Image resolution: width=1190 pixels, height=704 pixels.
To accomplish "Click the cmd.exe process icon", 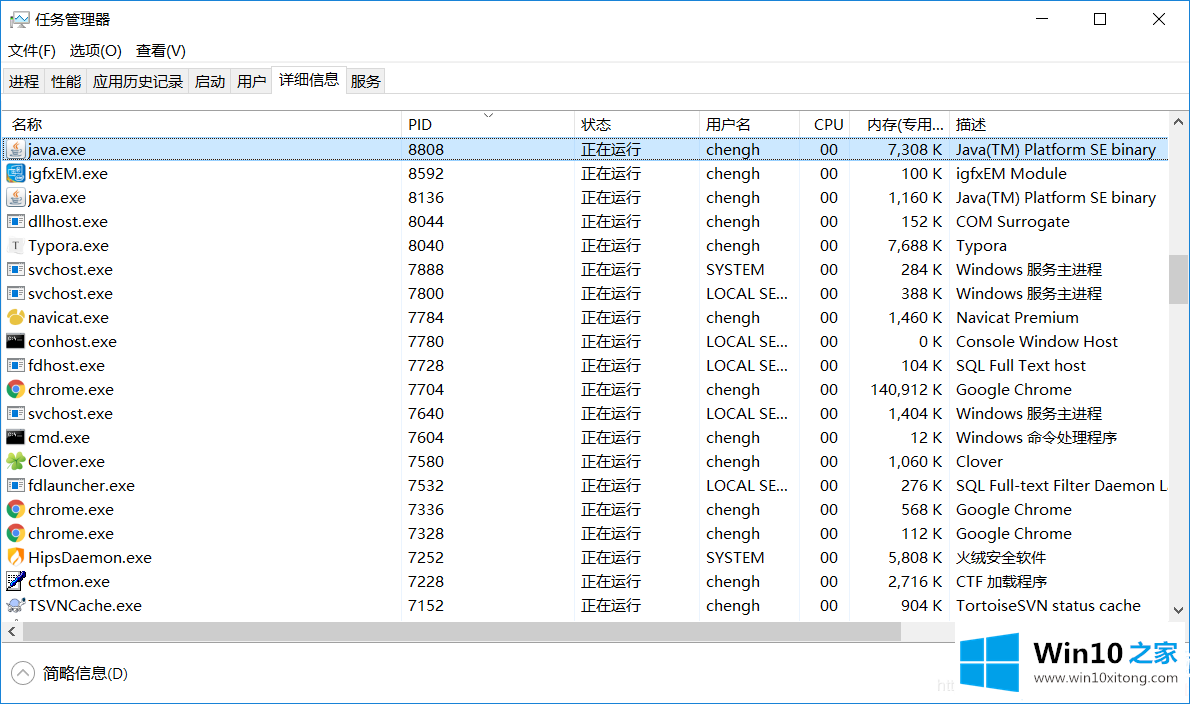I will click(x=15, y=437).
